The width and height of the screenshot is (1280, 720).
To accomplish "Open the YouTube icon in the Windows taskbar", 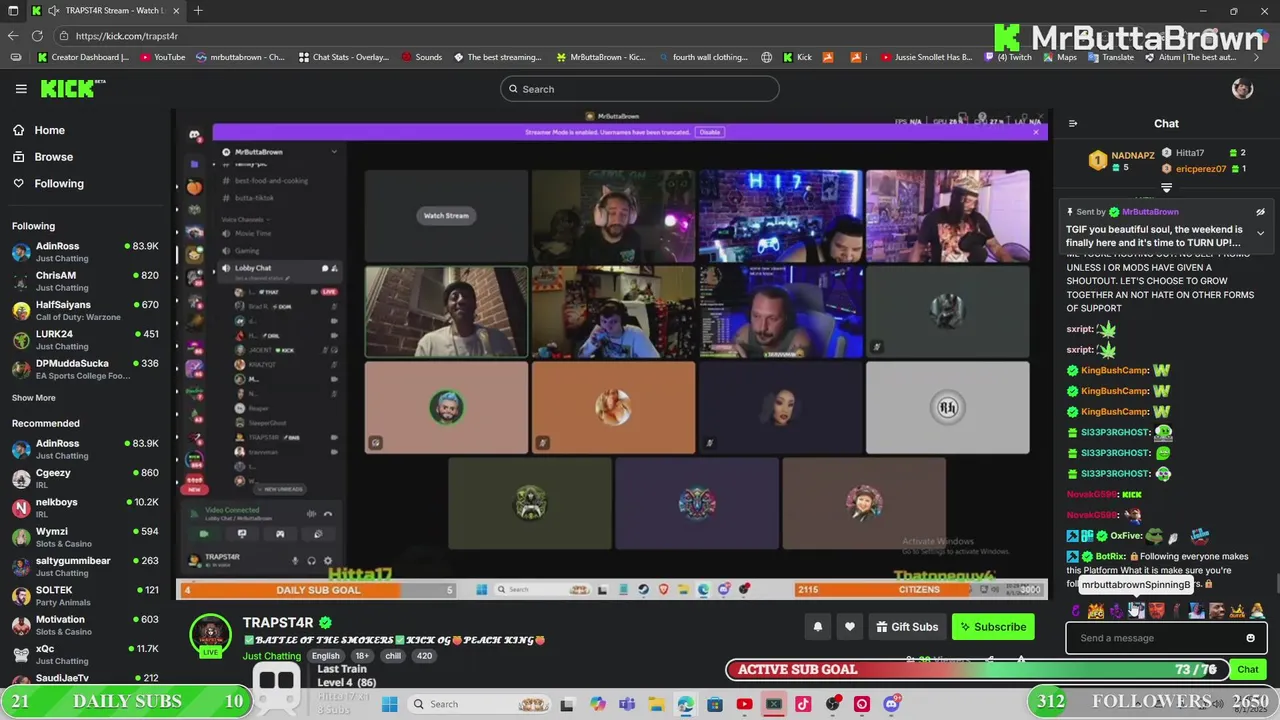I will (x=744, y=704).
